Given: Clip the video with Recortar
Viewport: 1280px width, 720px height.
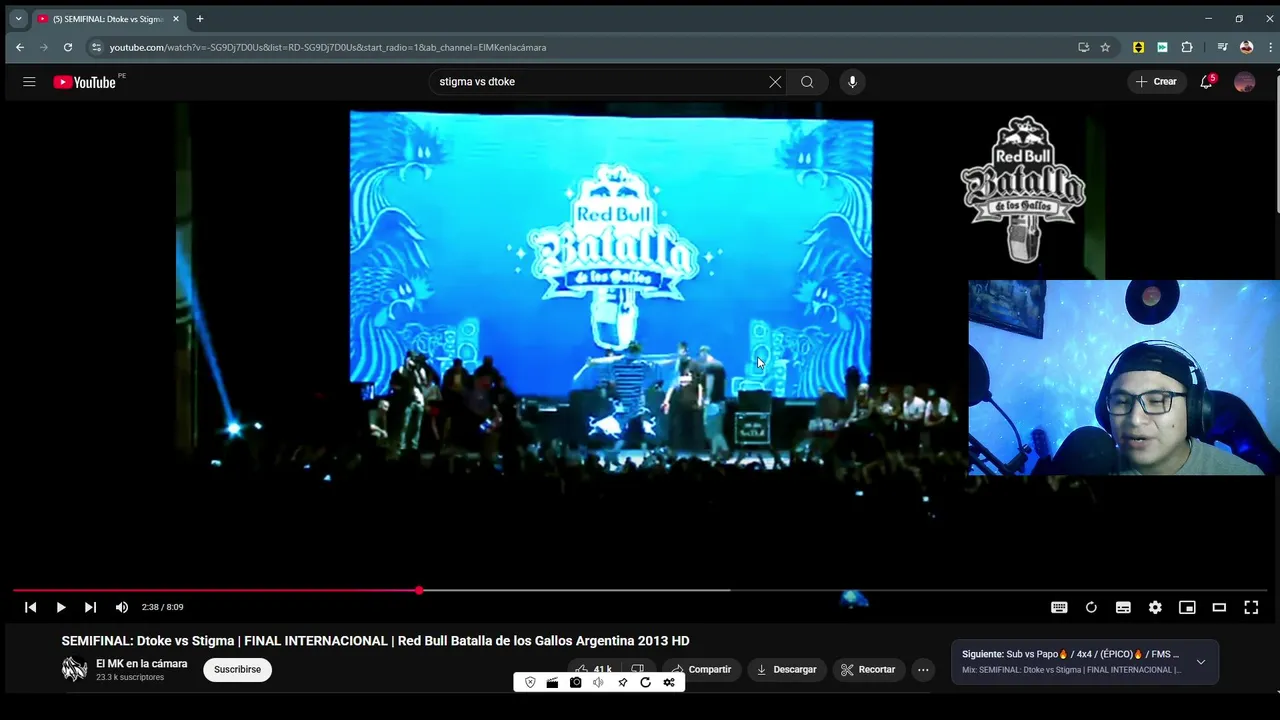Looking at the screenshot, I should point(868,670).
